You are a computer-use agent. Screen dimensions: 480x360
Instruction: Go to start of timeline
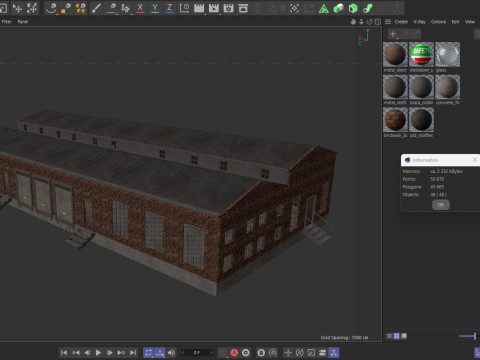64,352
